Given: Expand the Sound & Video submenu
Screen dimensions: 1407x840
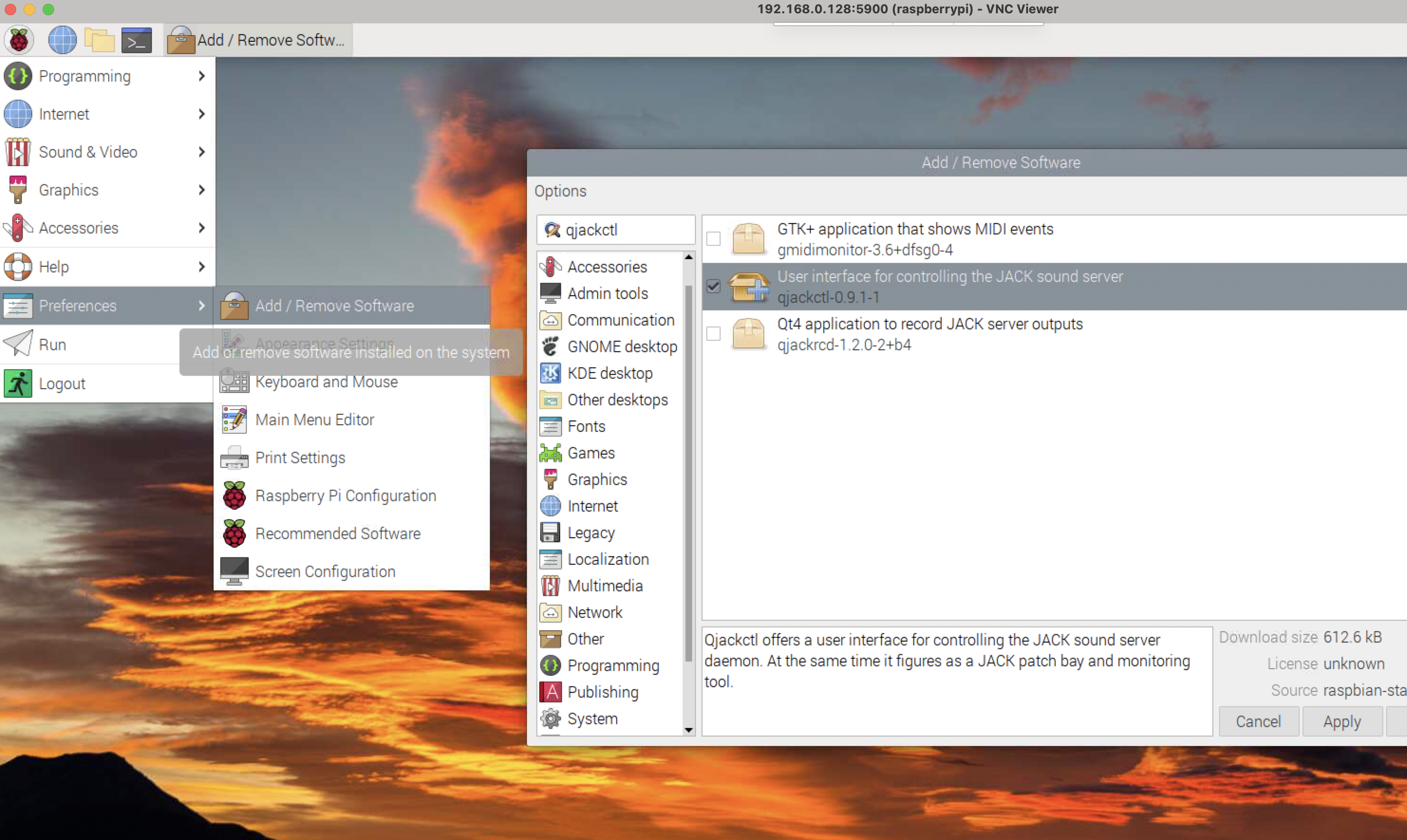Looking at the screenshot, I should 108,152.
